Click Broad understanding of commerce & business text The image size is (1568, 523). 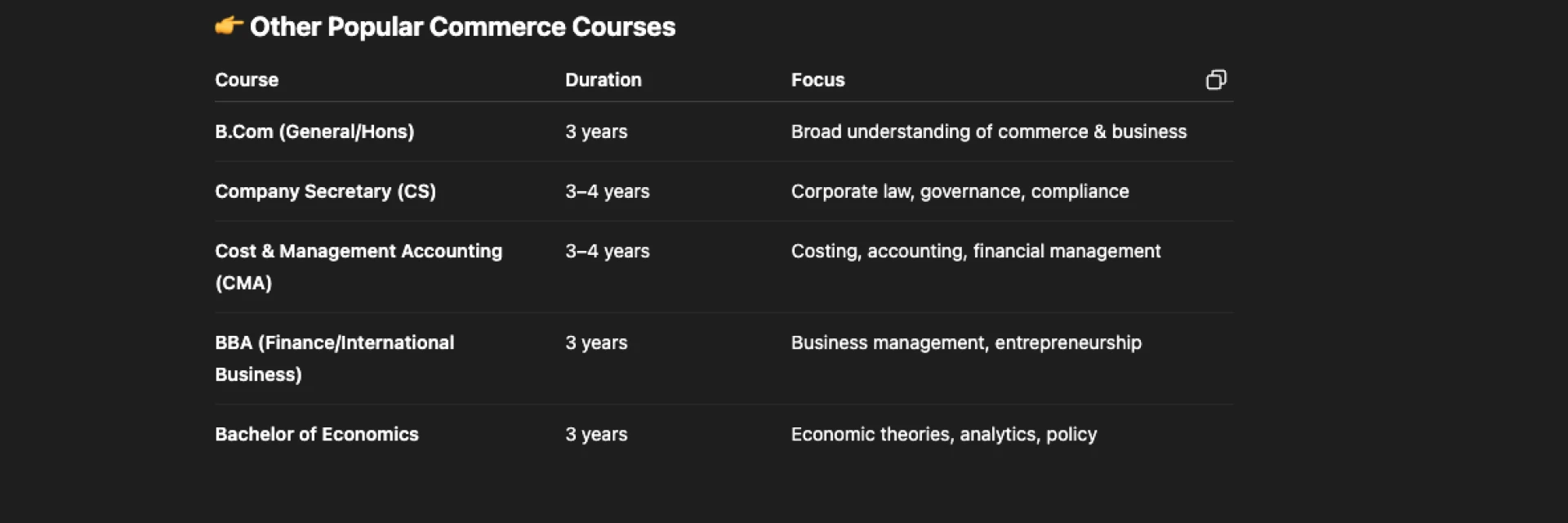988,132
